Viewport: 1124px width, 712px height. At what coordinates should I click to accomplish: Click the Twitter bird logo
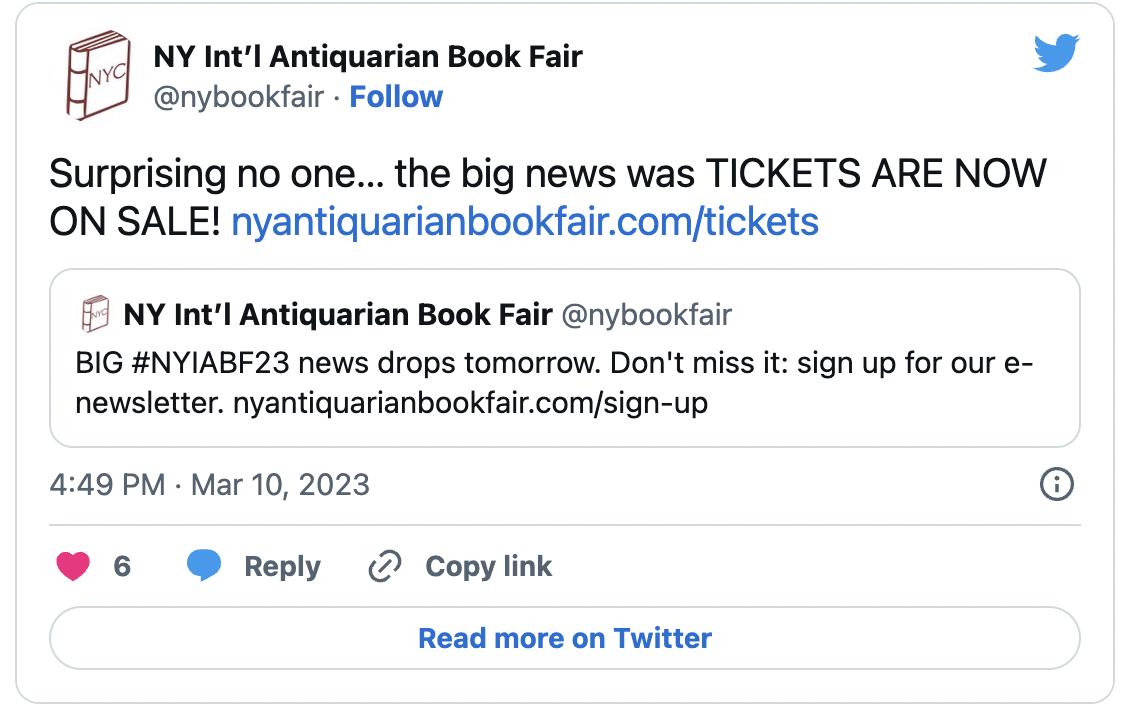(x=1055, y=55)
